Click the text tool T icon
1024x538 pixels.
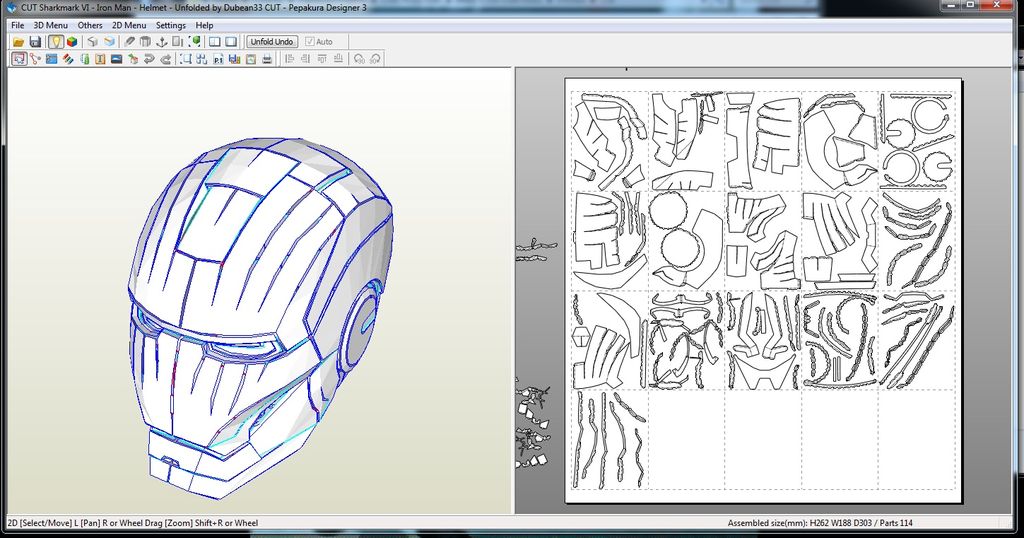(100, 59)
